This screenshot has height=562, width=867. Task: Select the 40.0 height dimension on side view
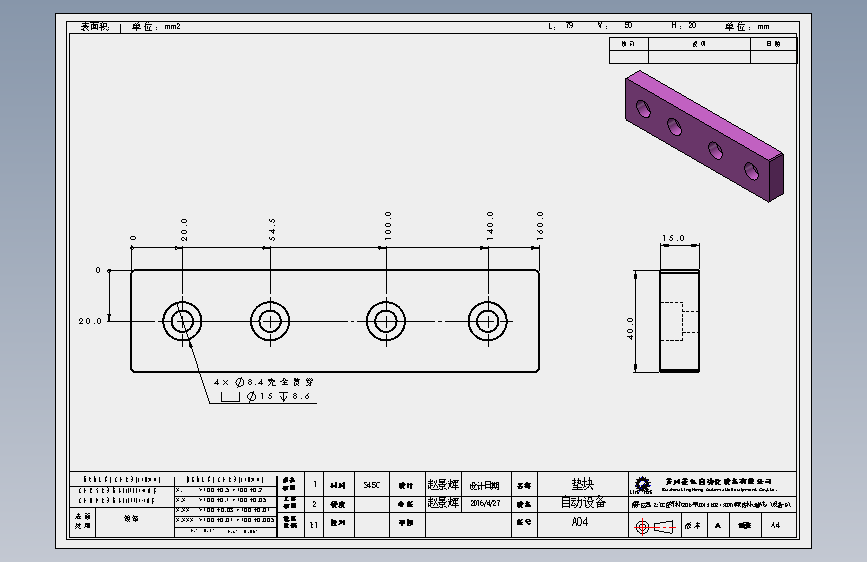coord(630,328)
